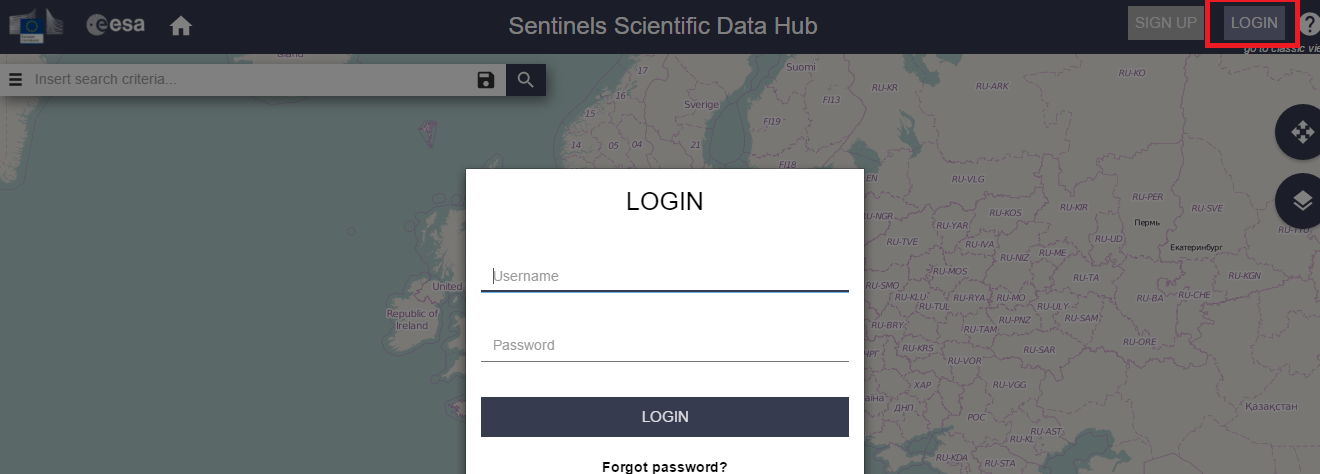Click the LOGIN button in top bar
Screen dimensions: 1320x474
1254,23
